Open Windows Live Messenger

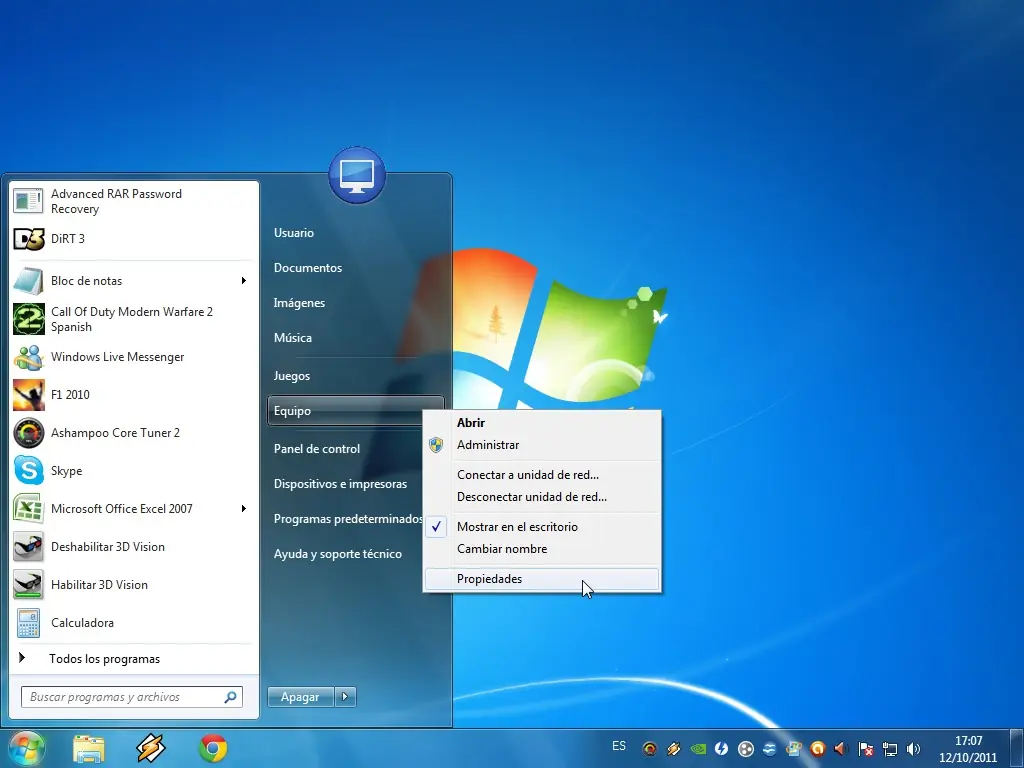(134, 357)
